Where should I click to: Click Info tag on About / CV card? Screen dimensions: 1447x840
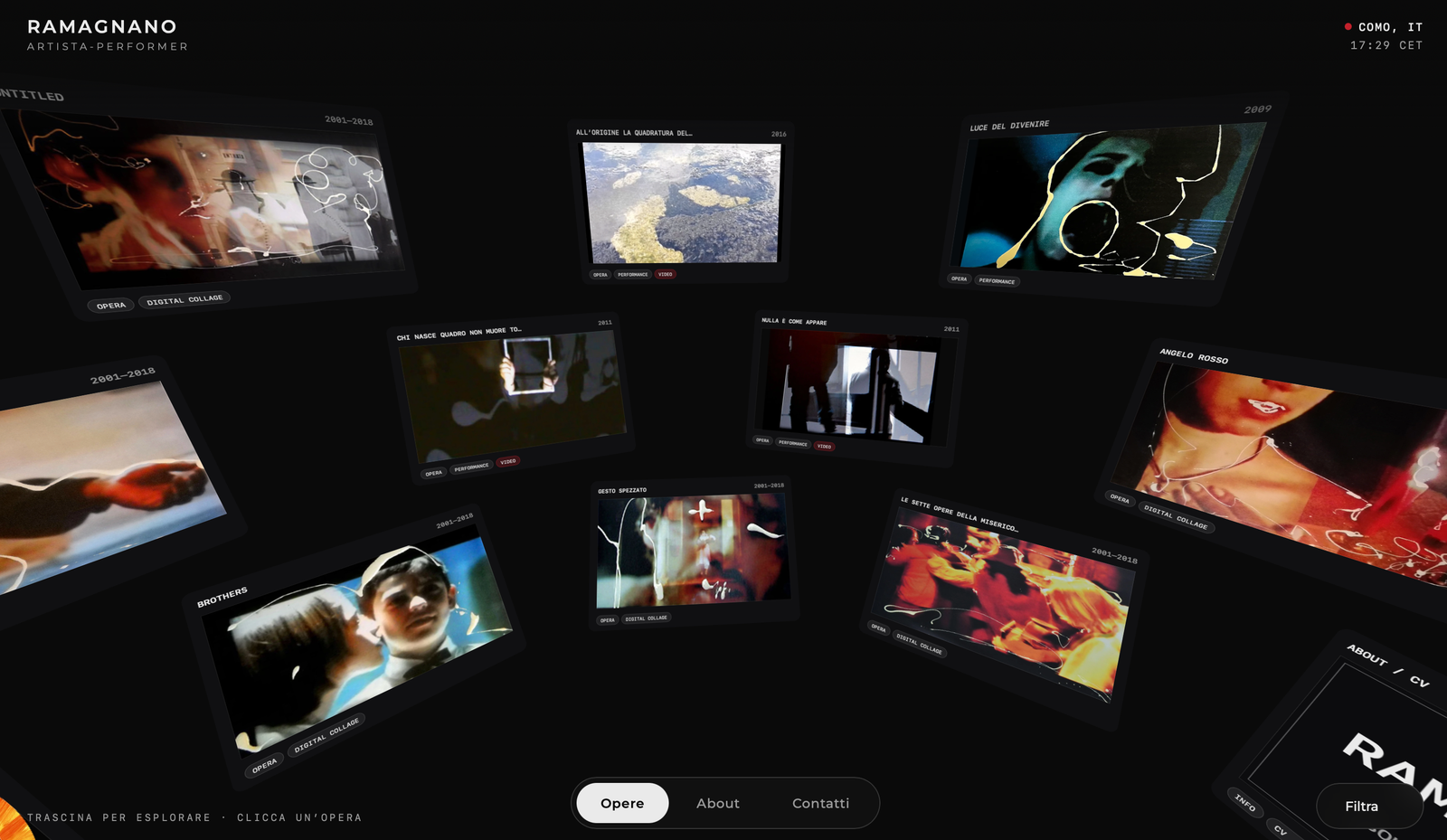[1244, 802]
